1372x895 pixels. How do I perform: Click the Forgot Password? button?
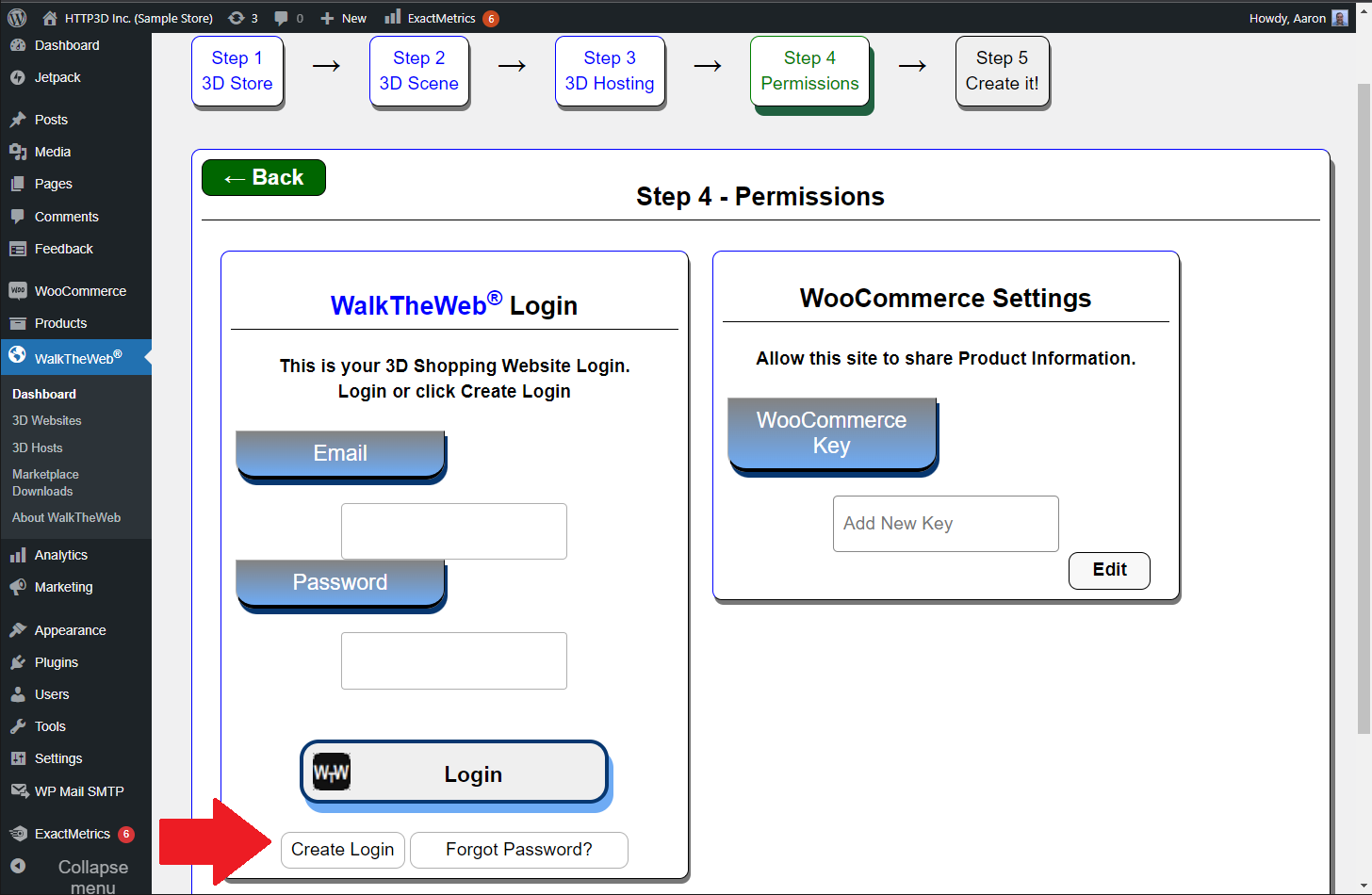[x=519, y=850]
